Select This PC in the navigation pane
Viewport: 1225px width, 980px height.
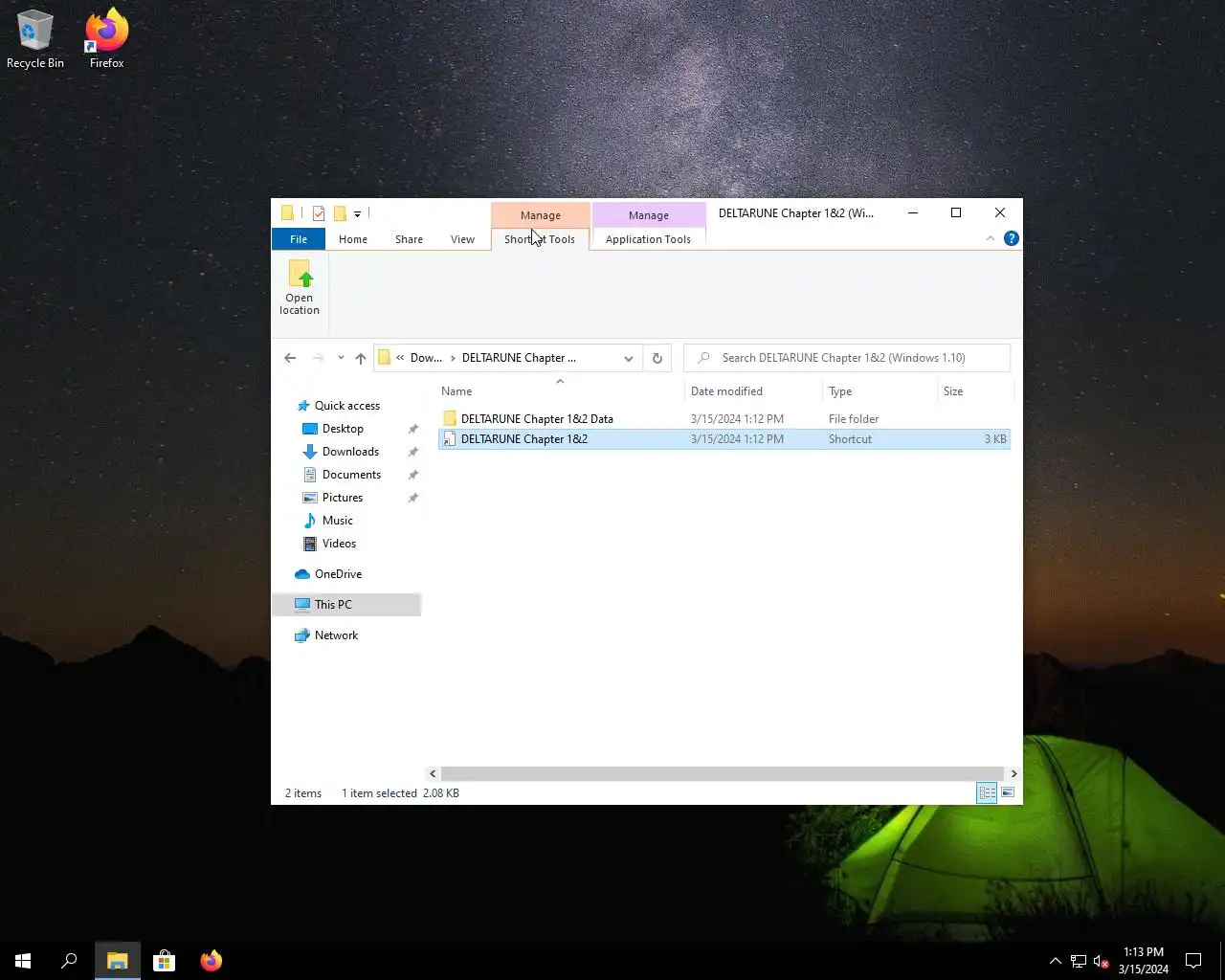[346, 605]
